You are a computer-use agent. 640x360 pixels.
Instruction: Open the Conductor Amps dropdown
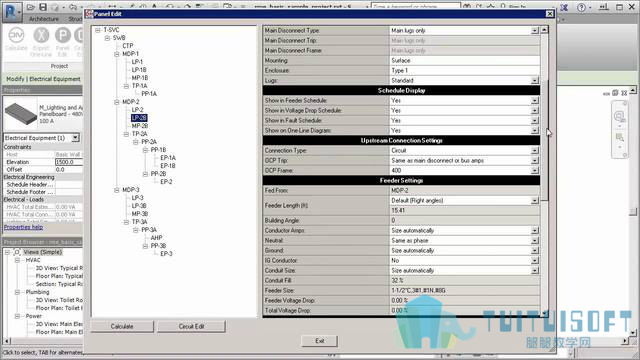point(535,231)
